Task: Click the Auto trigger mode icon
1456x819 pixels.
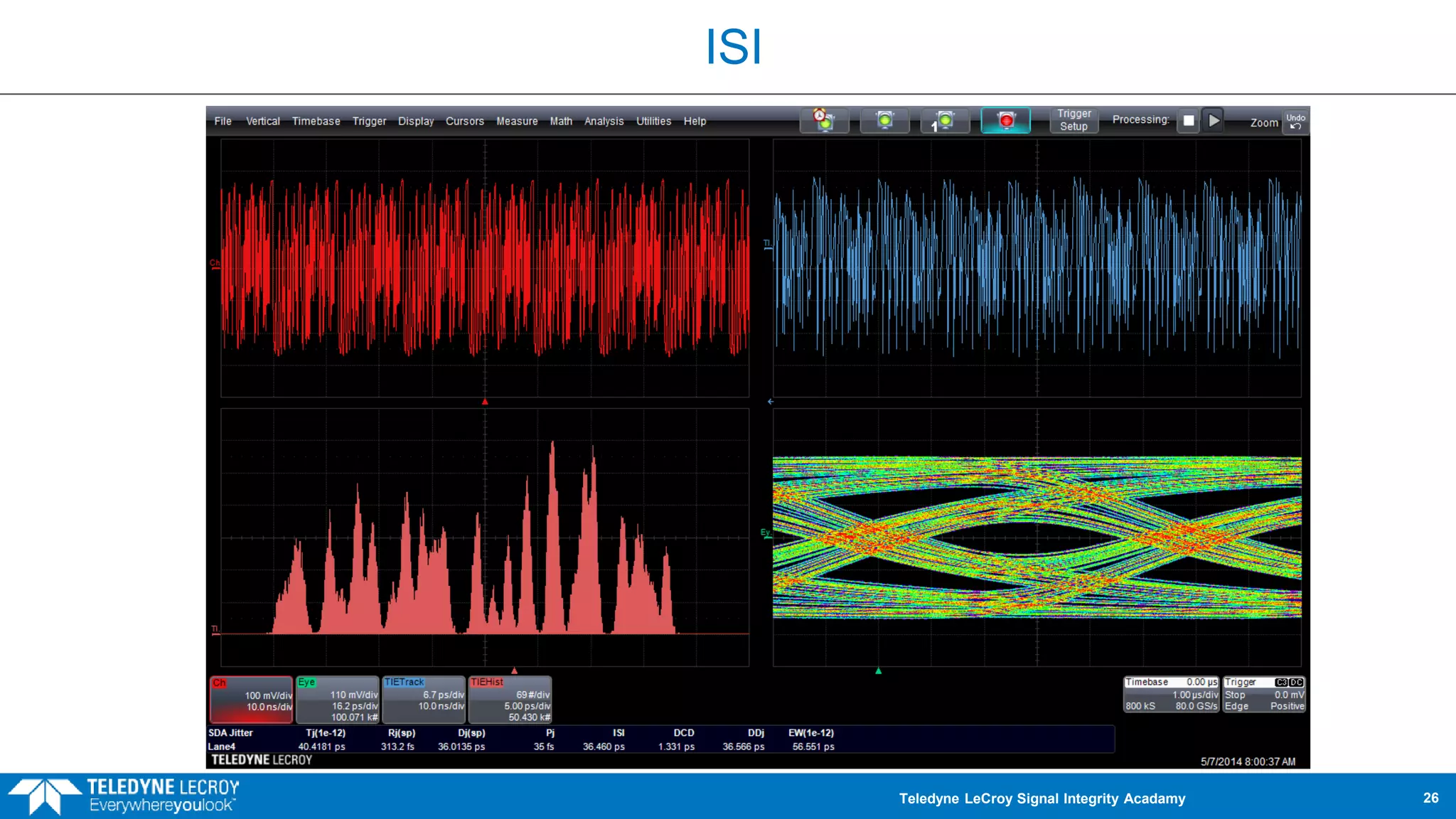Action: pos(824,120)
